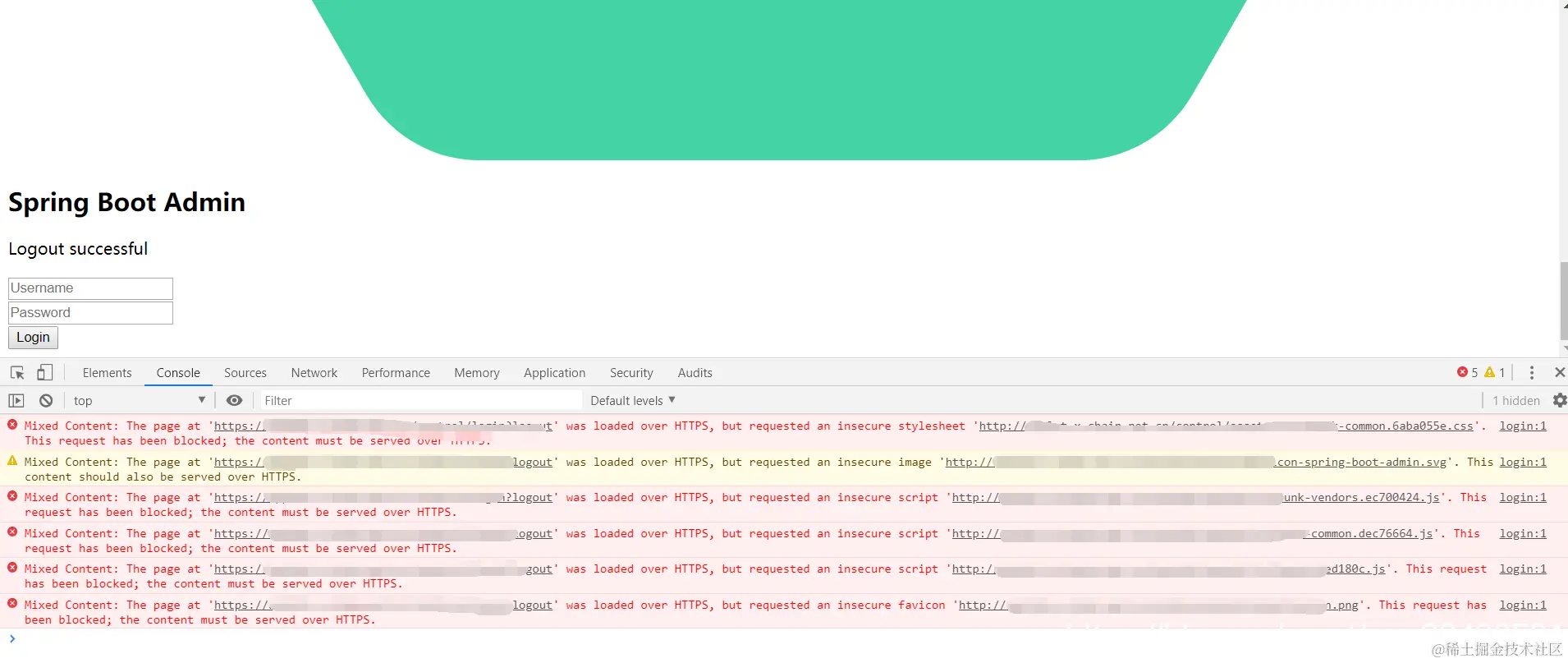The width and height of the screenshot is (1568, 663).
Task: Switch to the Elements tab
Action: pos(107,372)
